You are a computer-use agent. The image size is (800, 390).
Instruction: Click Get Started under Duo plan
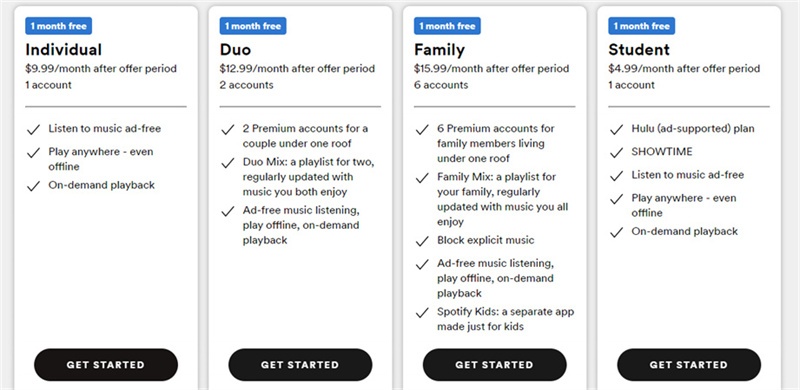[x=300, y=364]
